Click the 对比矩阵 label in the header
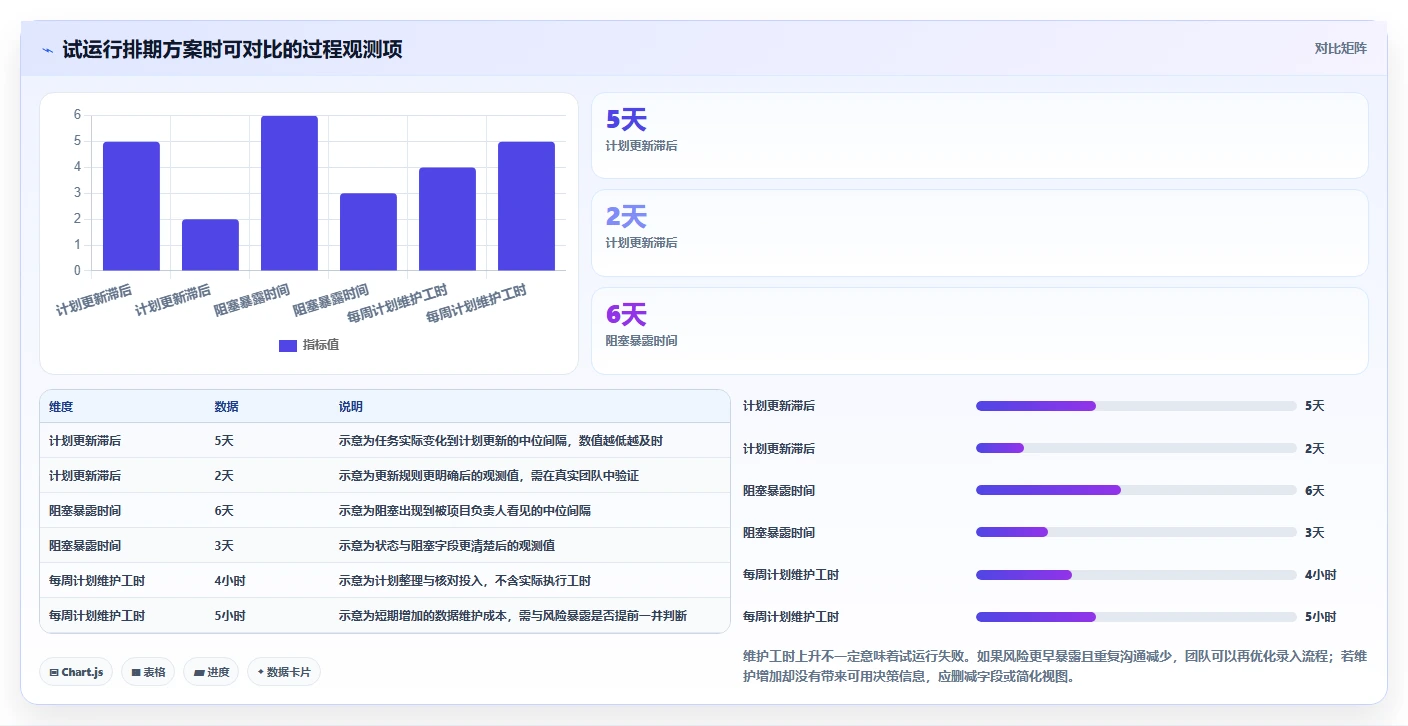Image resolution: width=1408 pixels, height=726 pixels. tap(1340, 48)
